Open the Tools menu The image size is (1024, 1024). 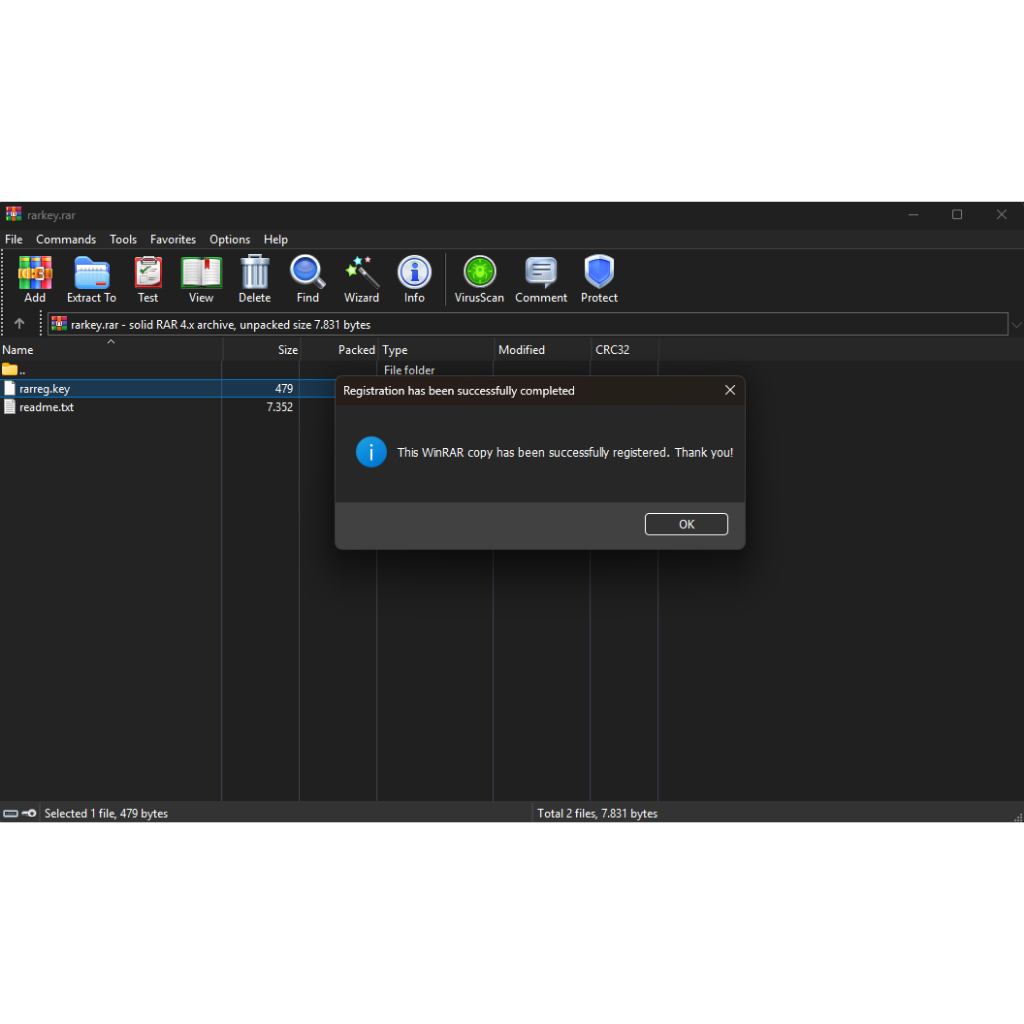coord(123,240)
